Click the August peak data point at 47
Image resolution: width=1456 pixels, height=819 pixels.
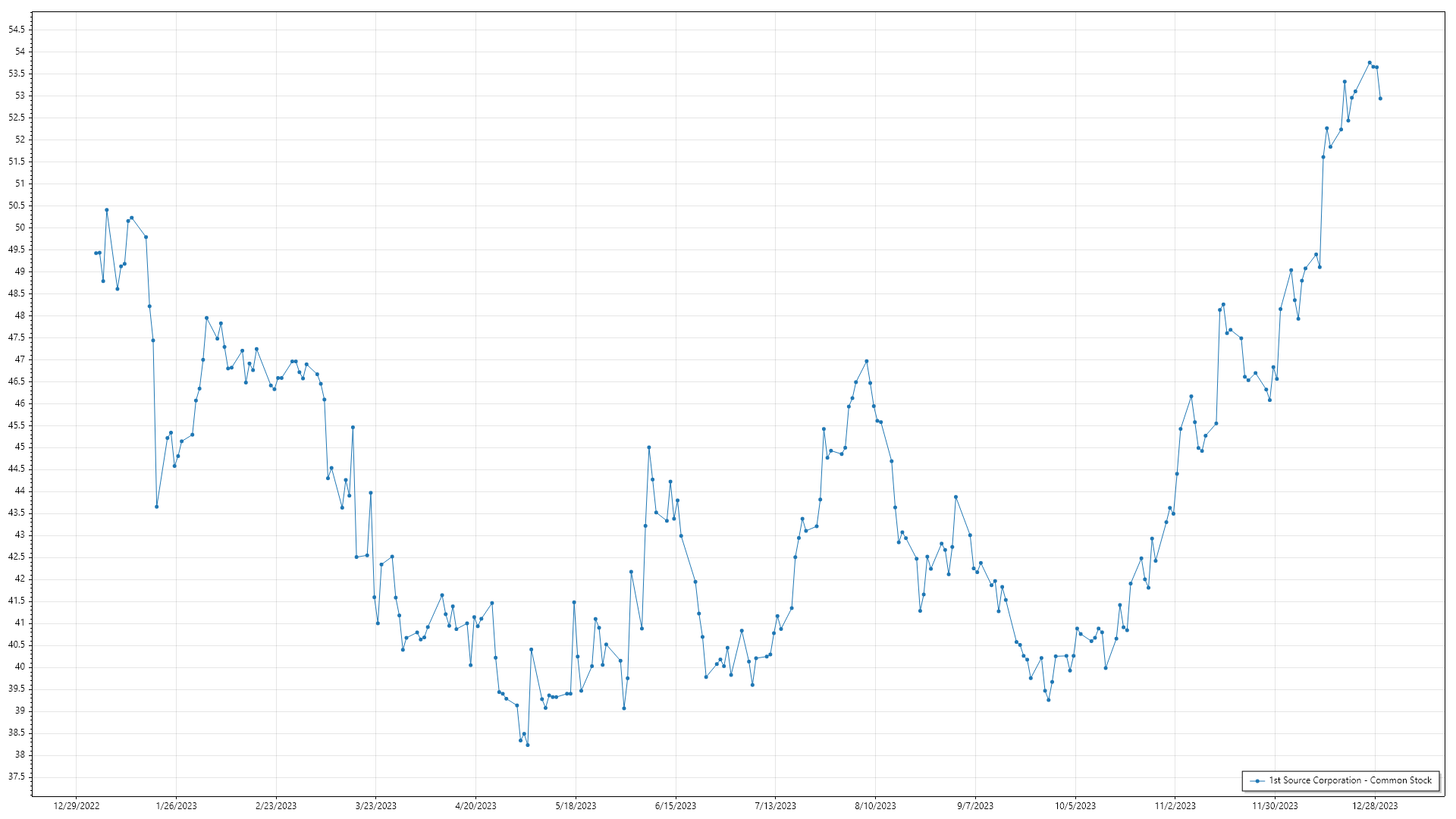(867, 361)
